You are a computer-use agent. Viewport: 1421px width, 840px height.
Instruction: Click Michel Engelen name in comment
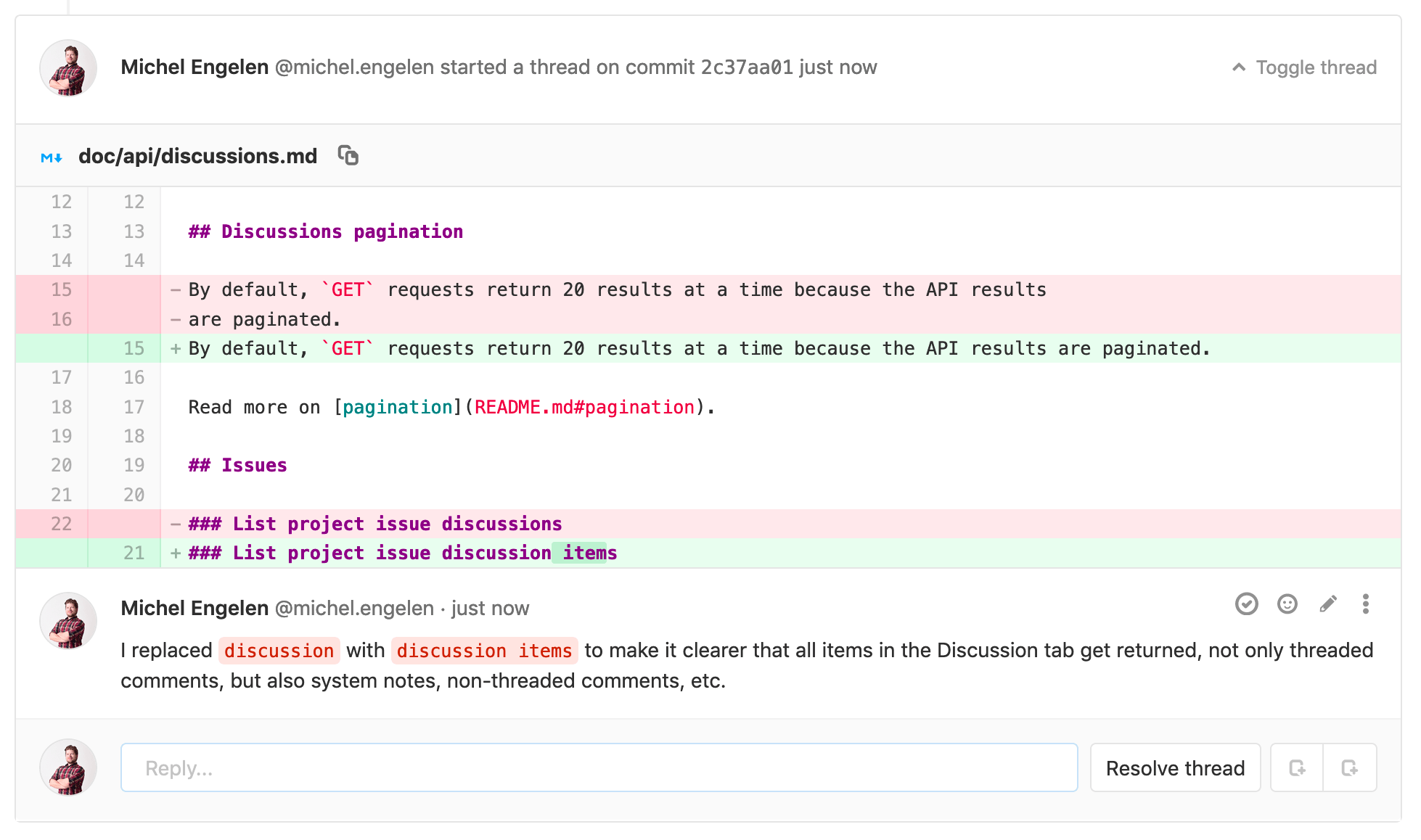click(x=194, y=608)
